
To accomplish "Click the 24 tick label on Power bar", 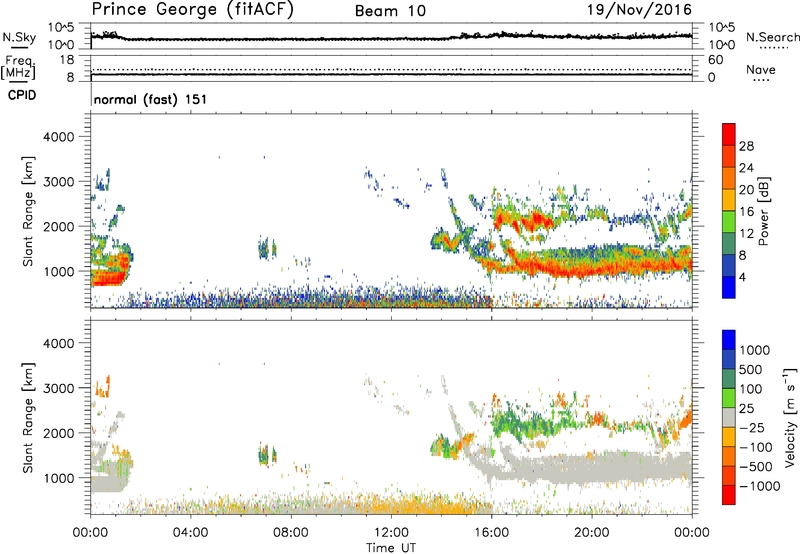I will pyautogui.click(x=746, y=168).
